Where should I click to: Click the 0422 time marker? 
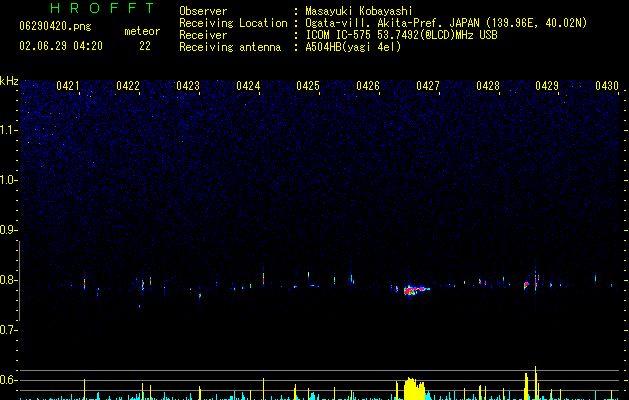(x=128, y=86)
